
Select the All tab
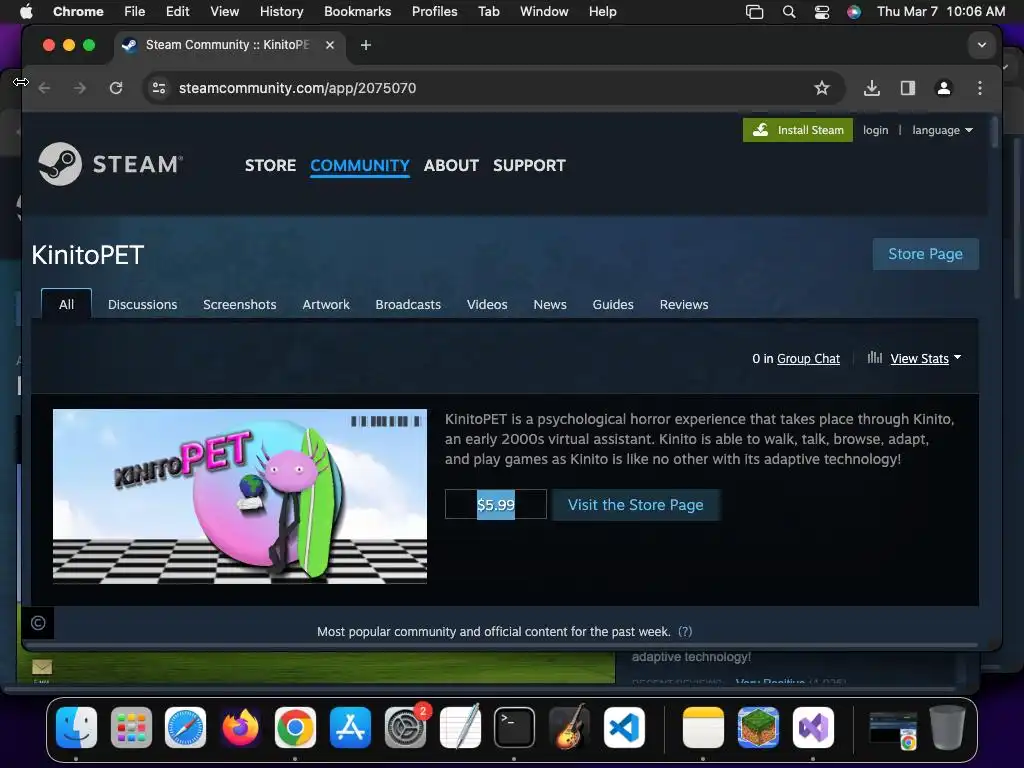[67, 304]
